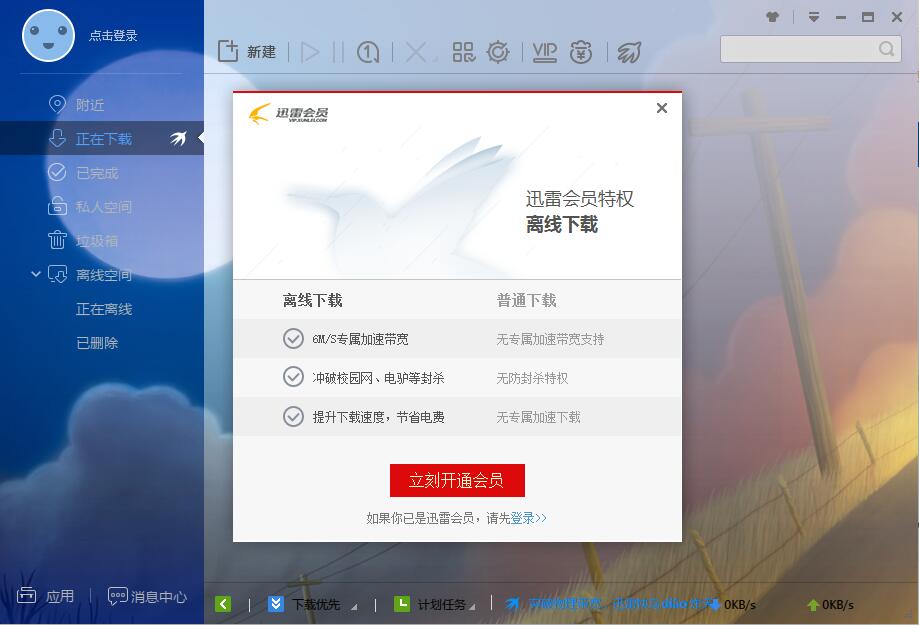Open the 下载优先 dropdown arrow
Image resolution: width=919 pixels, height=625 pixels.
354,607
